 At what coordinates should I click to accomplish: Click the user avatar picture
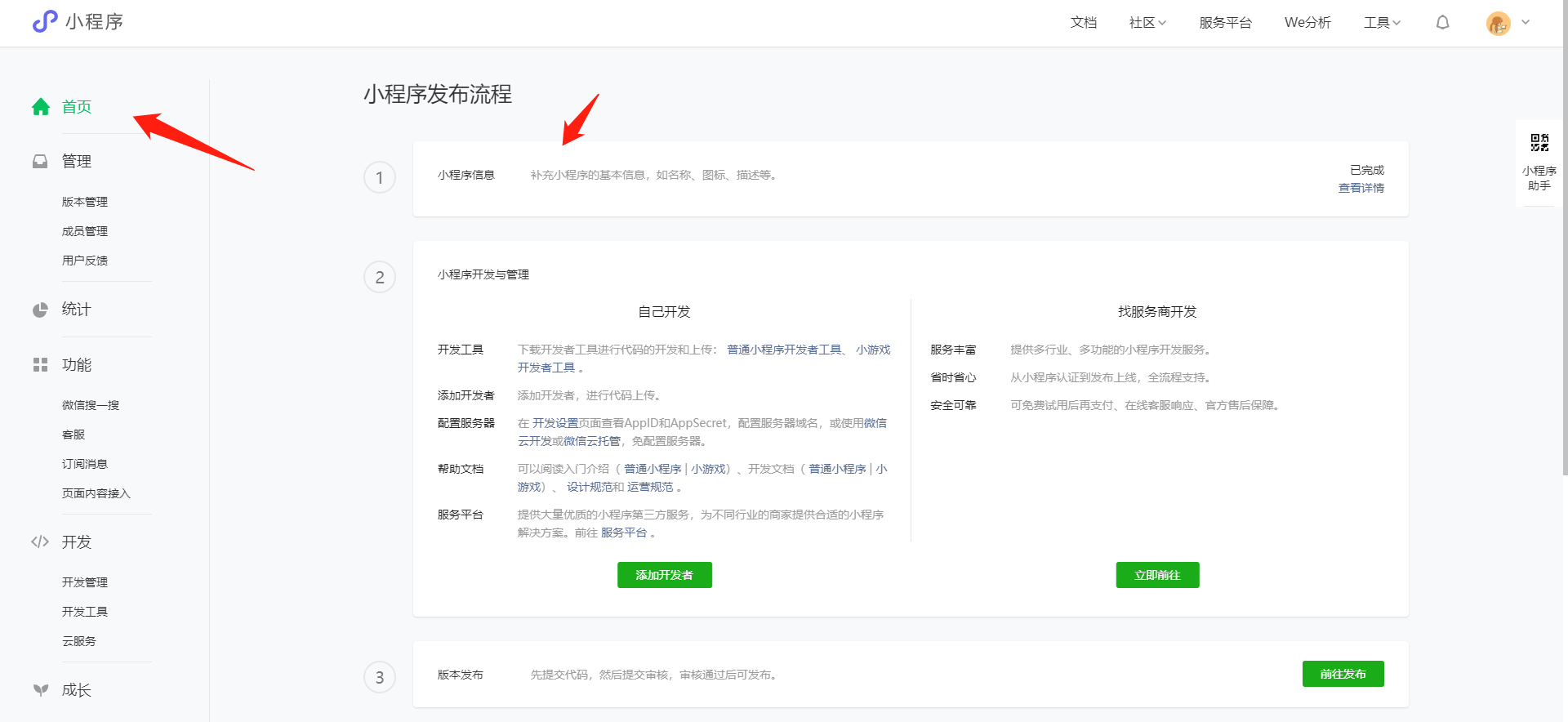click(1498, 23)
